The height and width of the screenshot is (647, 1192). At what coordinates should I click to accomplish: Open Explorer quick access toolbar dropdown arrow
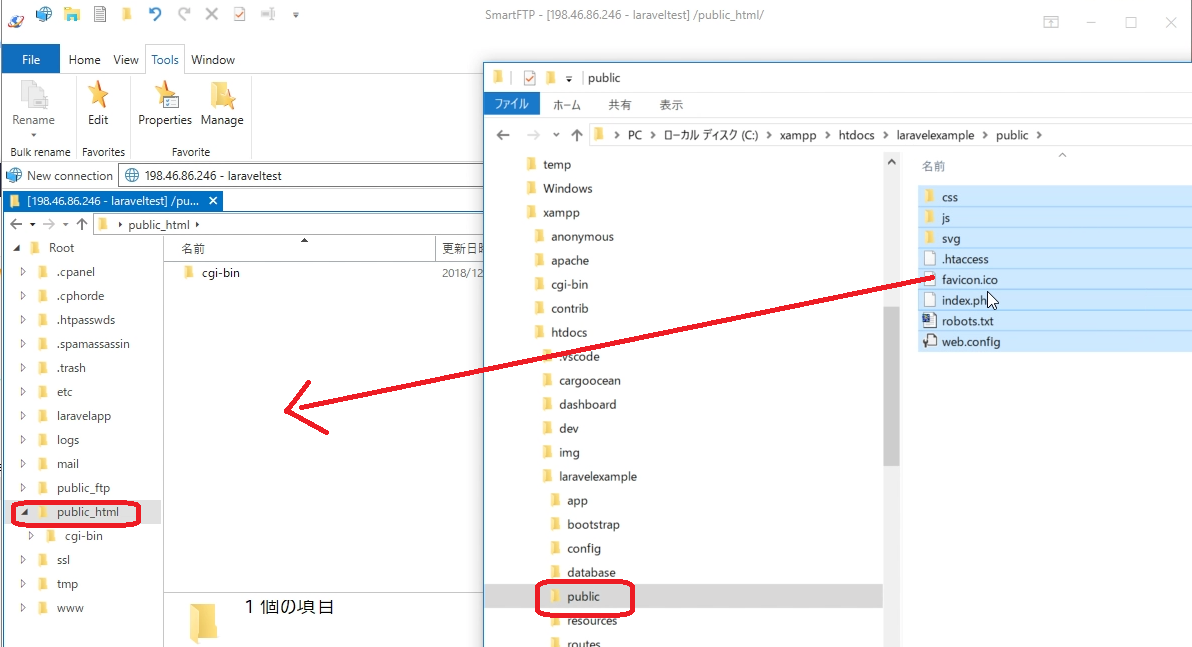569,78
